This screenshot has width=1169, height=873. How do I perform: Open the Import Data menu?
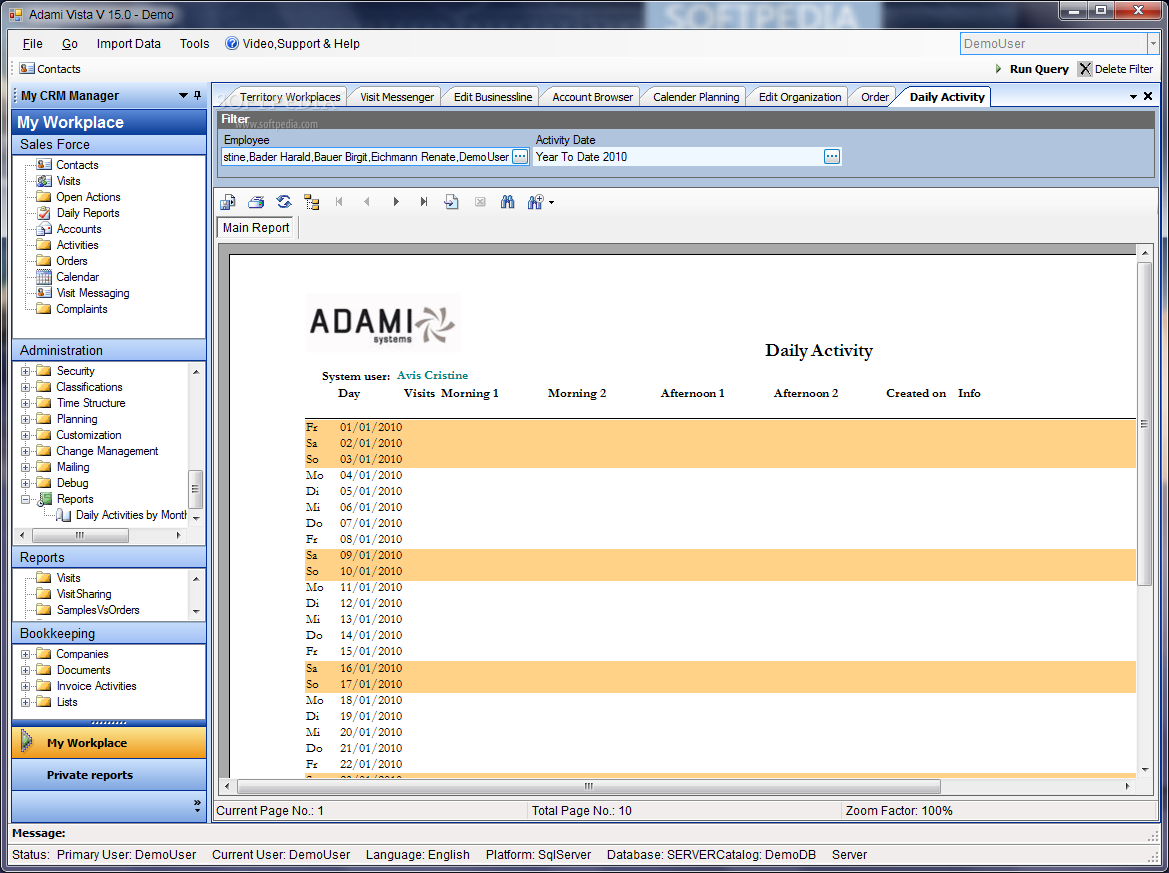(x=128, y=43)
